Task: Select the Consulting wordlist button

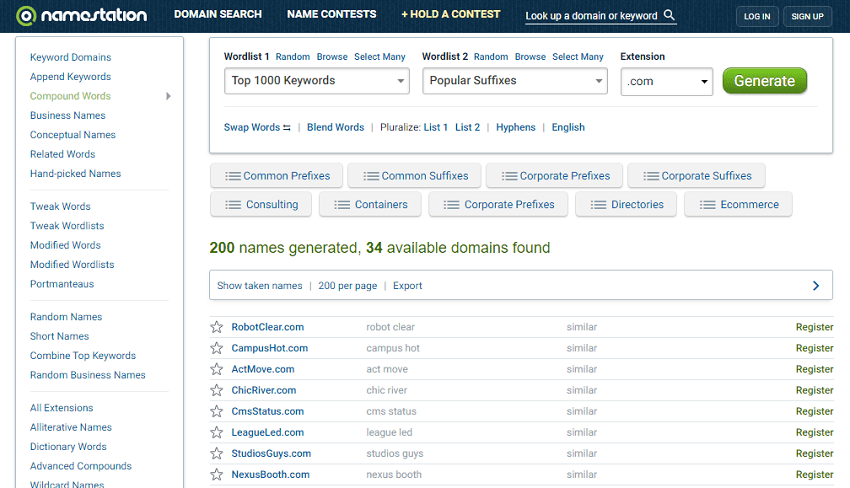Action: (261, 204)
